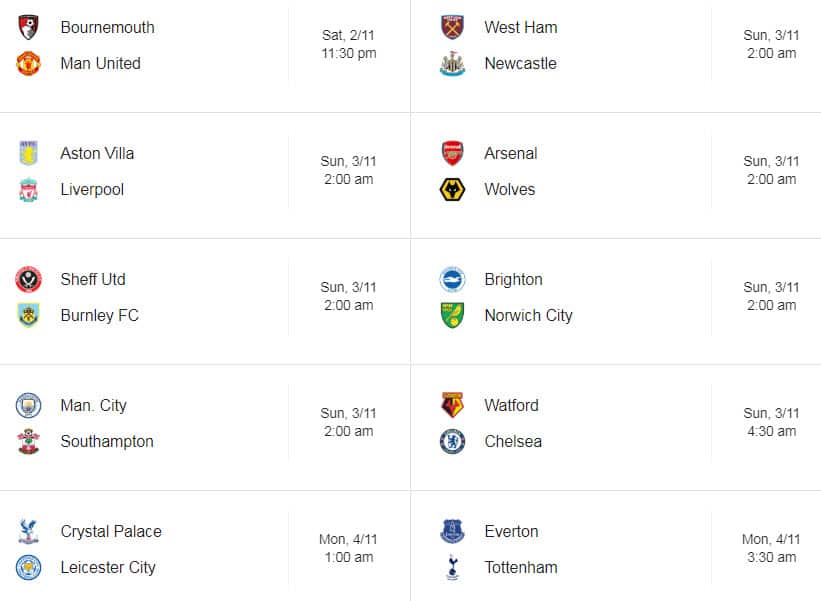Viewport: 821px width, 601px height.
Task: Click the Sheff Utd team name
Action: pyautogui.click(x=93, y=279)
